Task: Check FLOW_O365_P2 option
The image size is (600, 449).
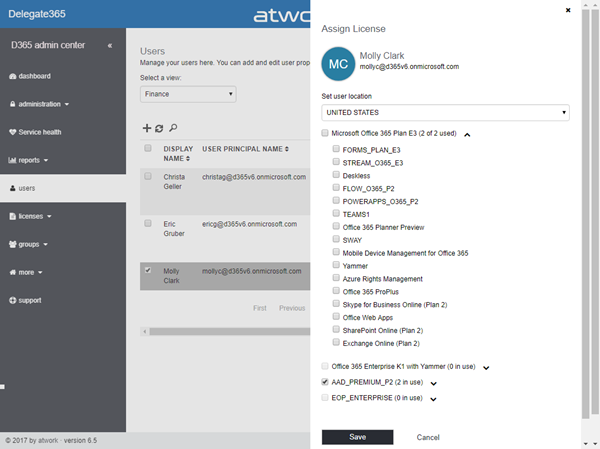Action: coord(336,187)
